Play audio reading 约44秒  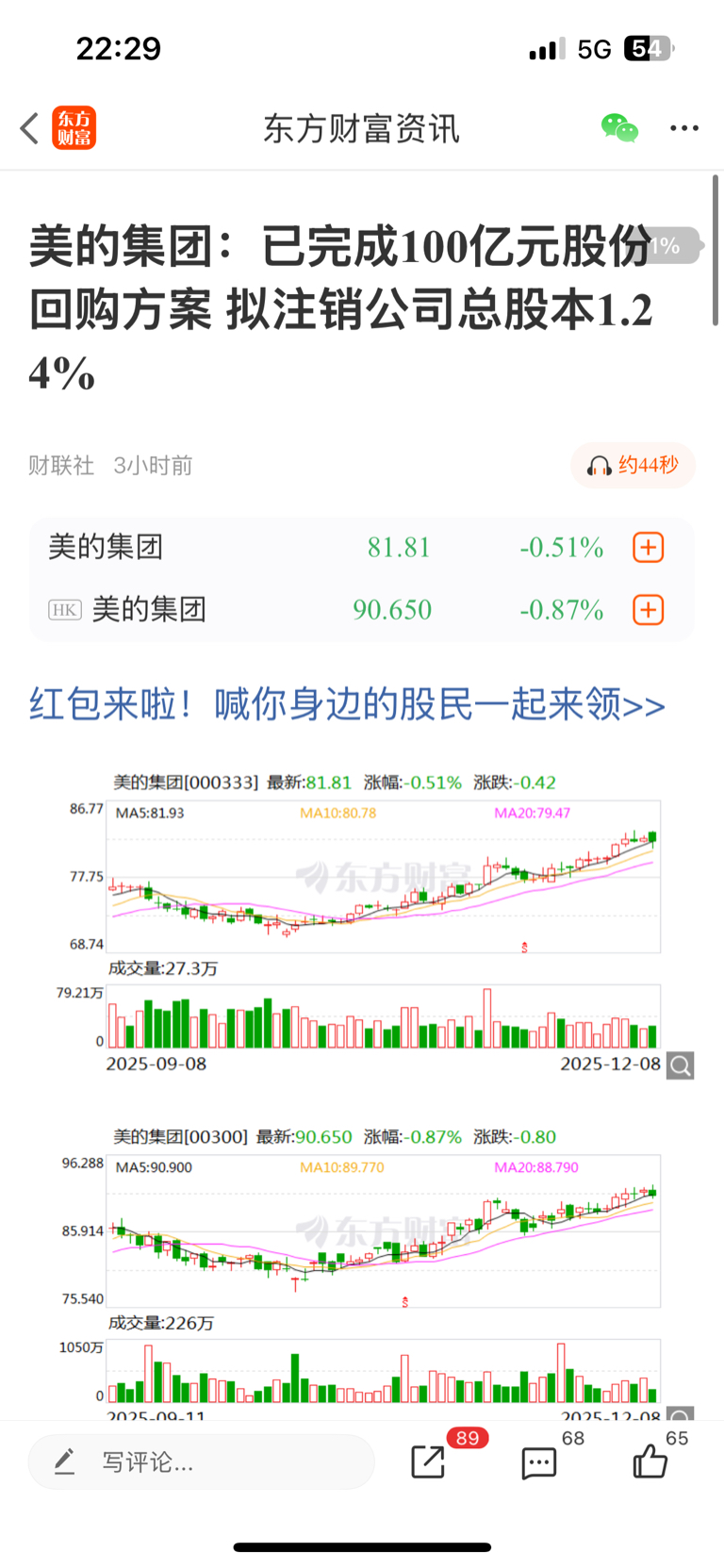[x=633, y=465]
